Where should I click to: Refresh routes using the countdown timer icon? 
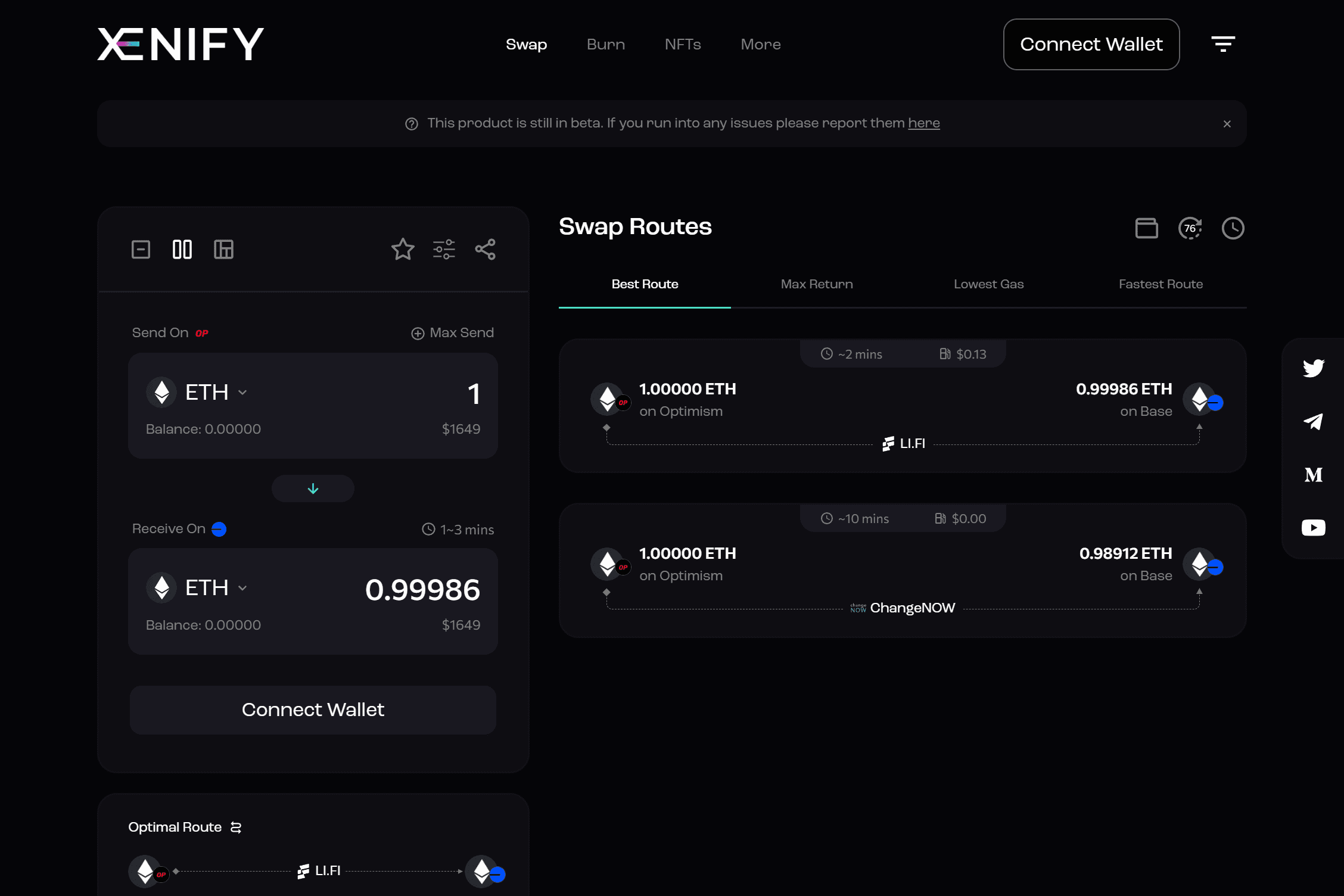click(1190, 228)
